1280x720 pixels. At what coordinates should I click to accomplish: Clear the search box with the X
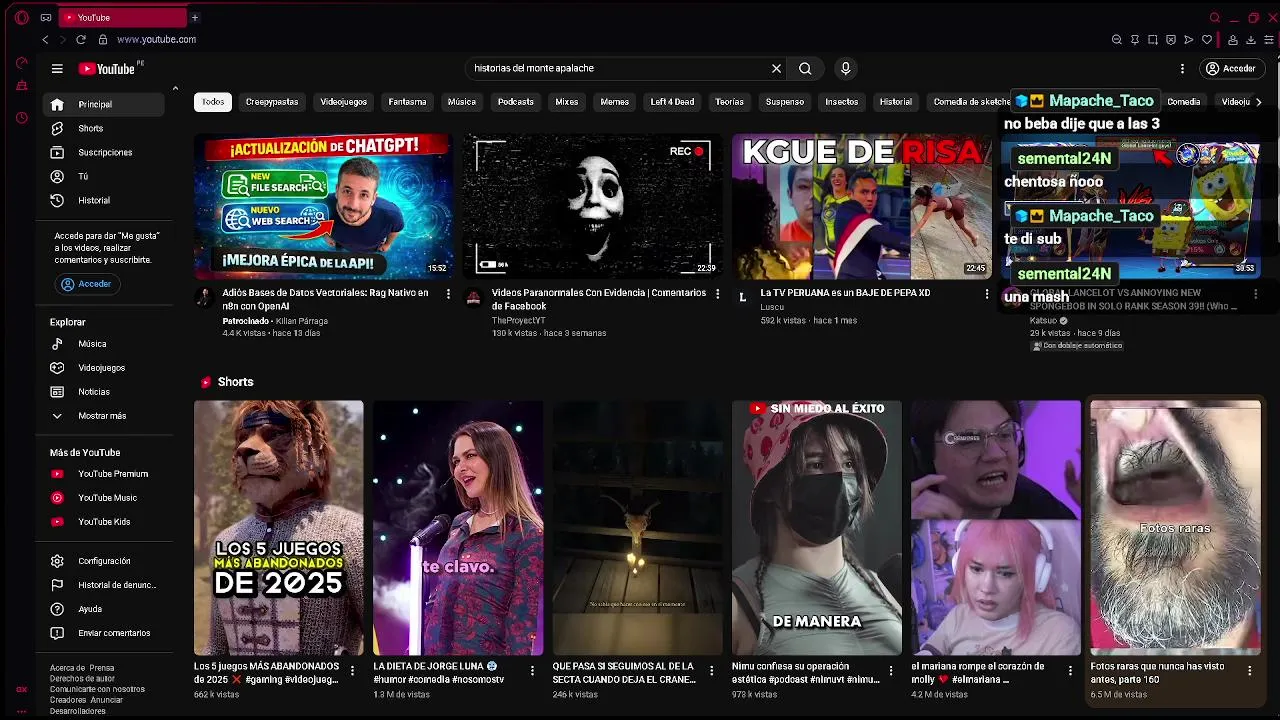click(x=776, y=68)
